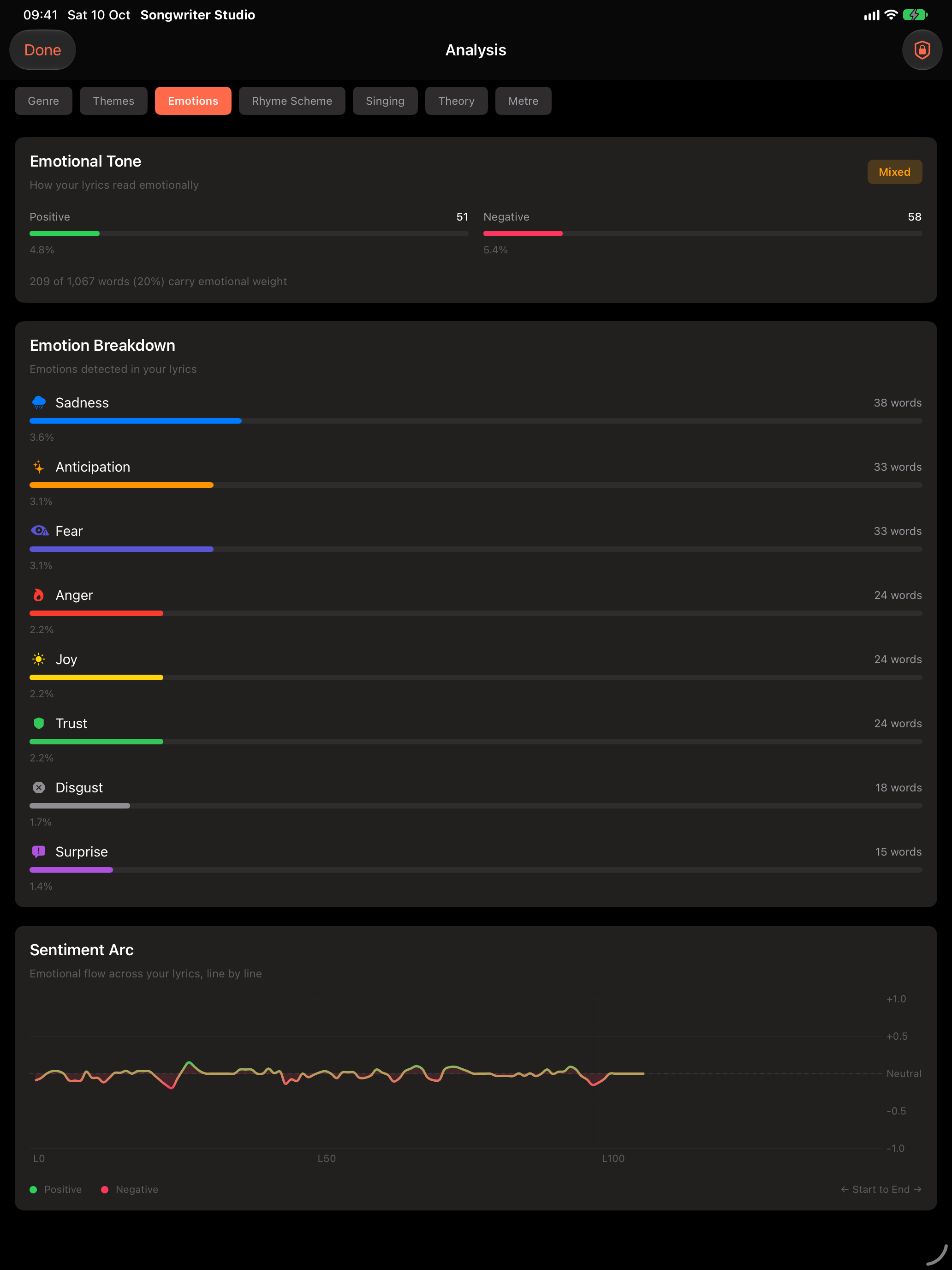Click the Songwriter Studio status bar title

click(x=198, y=15)
